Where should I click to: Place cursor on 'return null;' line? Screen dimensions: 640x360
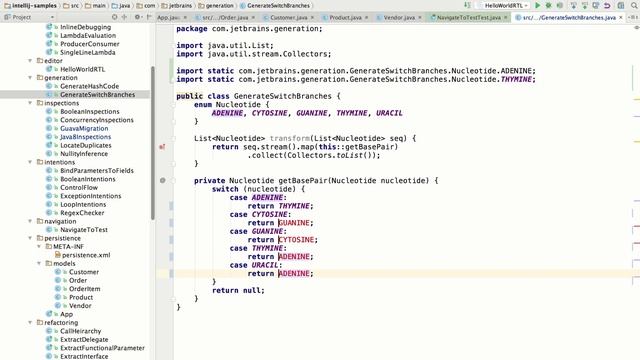tap(238, 290)
